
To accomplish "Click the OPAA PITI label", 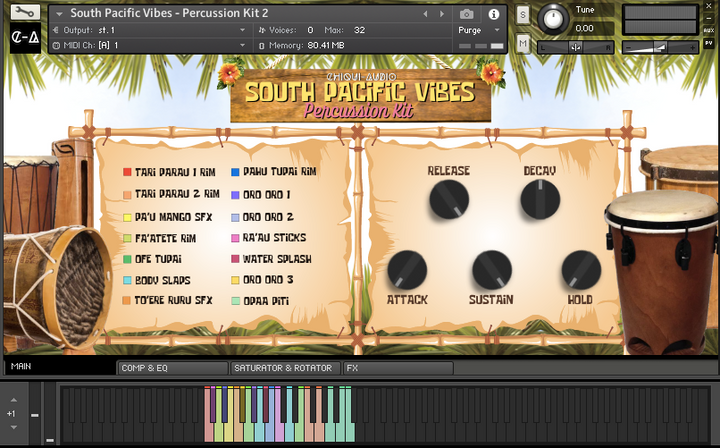I will [x=266, y=302].
